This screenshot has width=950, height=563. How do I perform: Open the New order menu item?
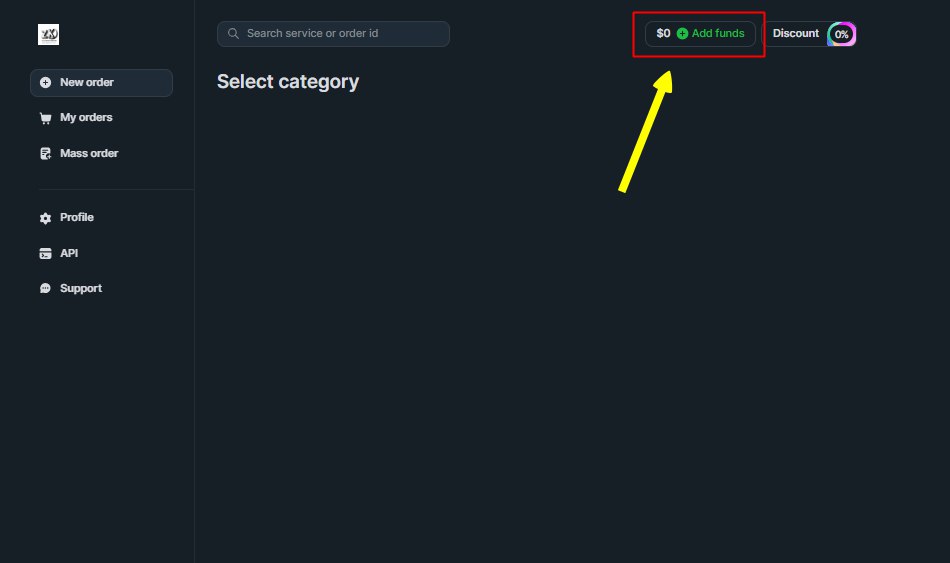87,83
